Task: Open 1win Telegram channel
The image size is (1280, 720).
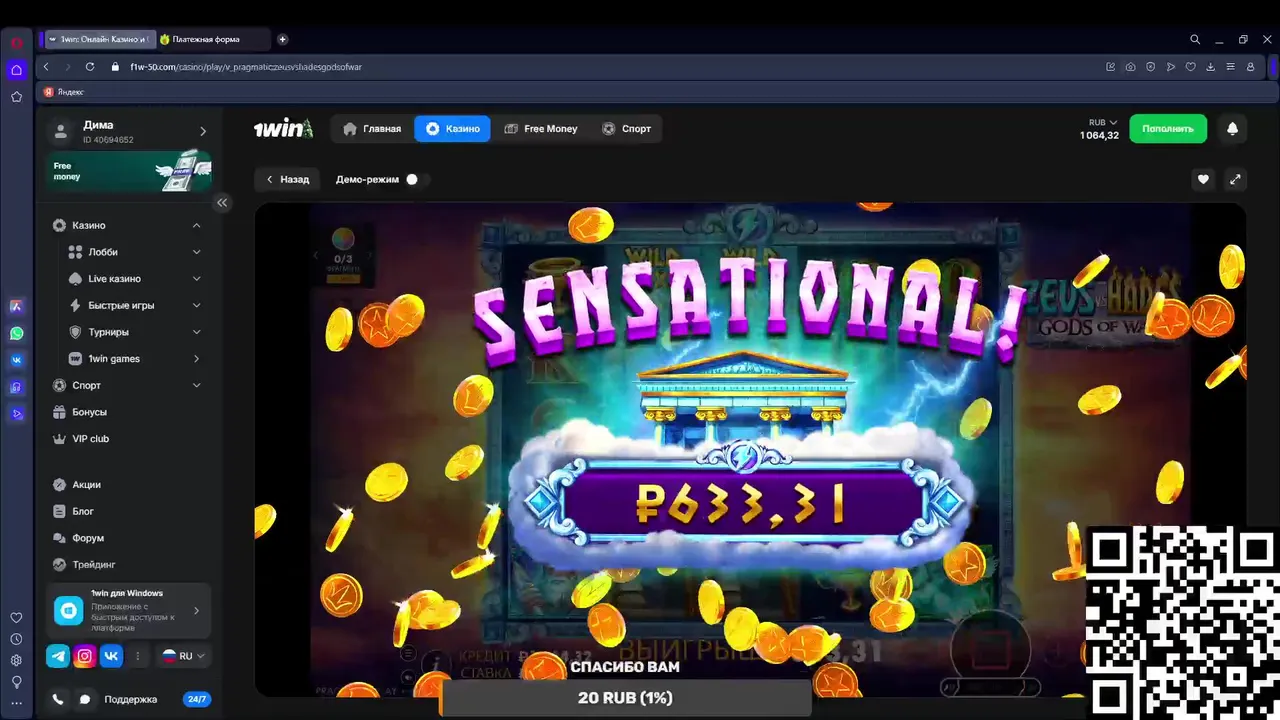Action: [x=59, y=656]
